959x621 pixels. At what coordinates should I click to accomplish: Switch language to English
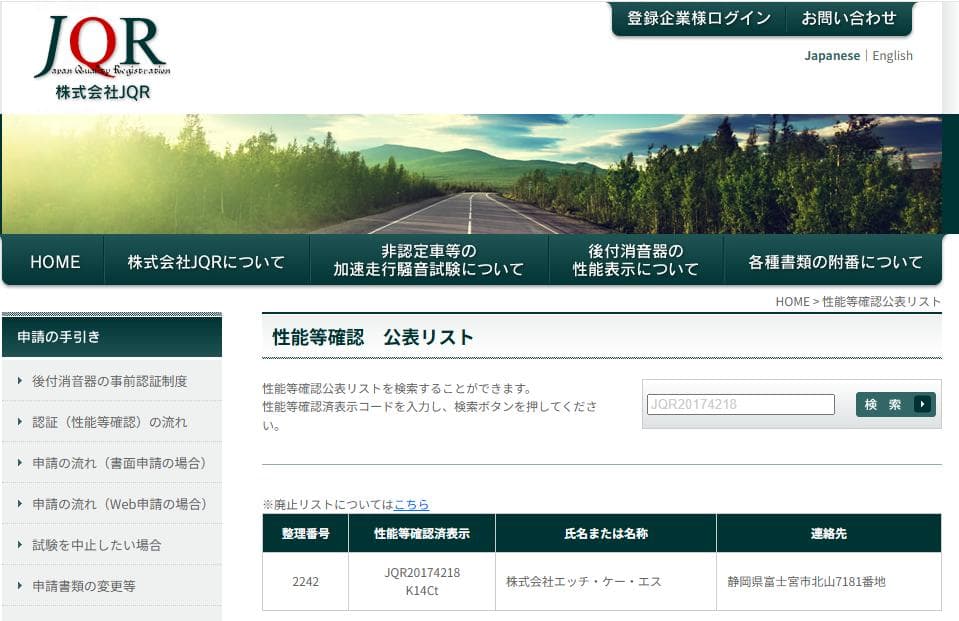(892, 56)
